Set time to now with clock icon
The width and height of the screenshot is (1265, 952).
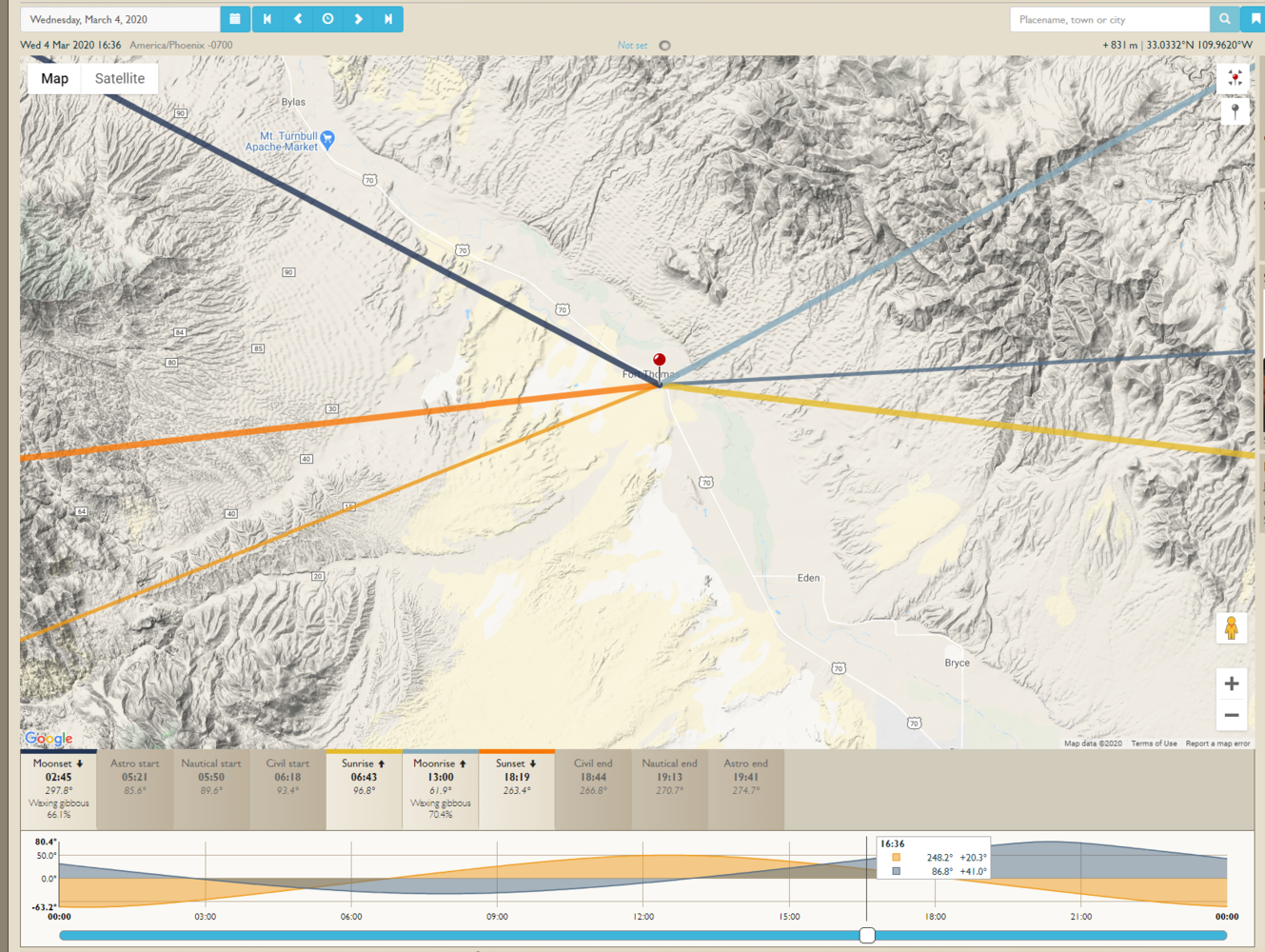coord(328,19)
